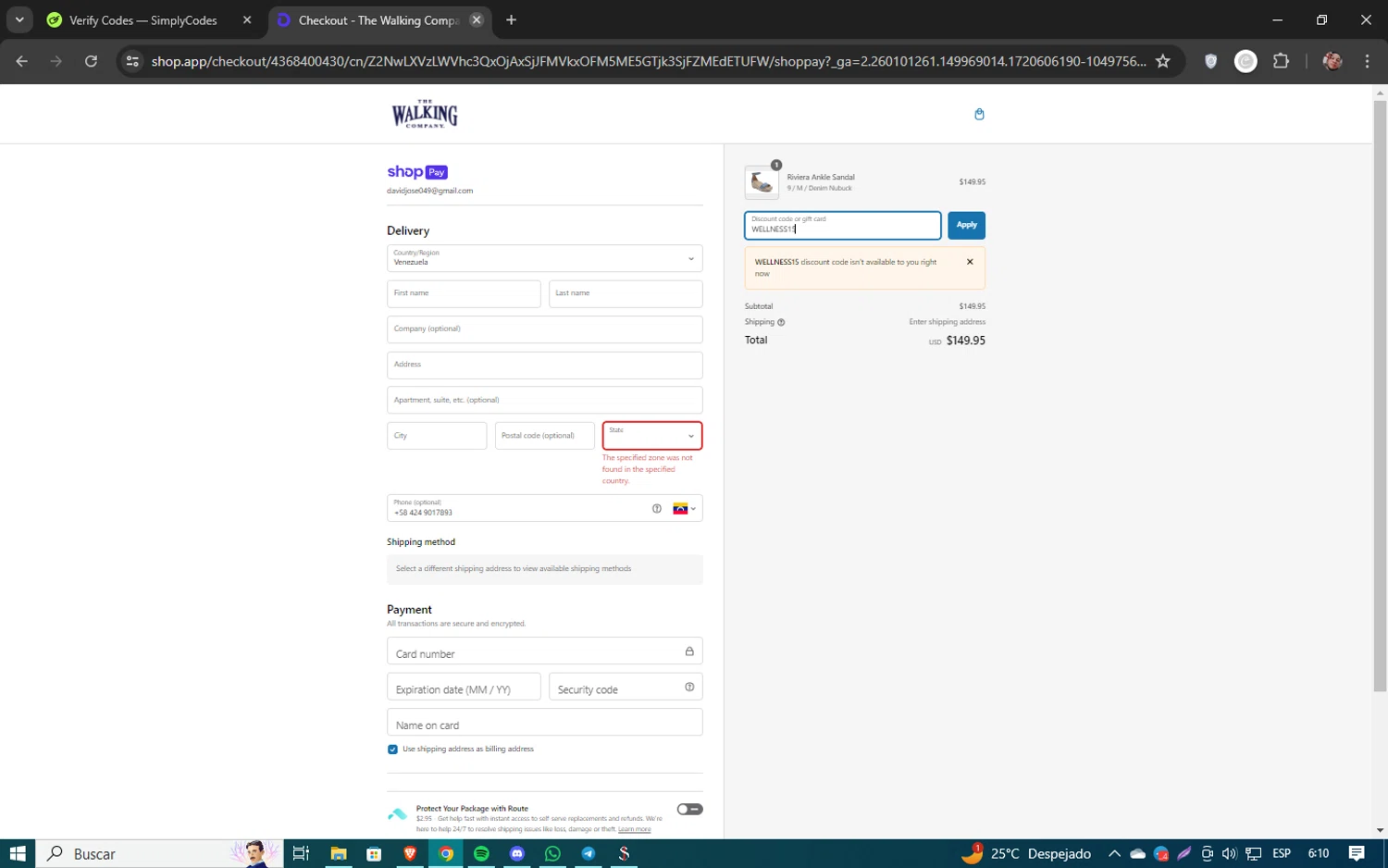
Task: Open the weather widget showing 25°C Despejado
Action: (1026, 853)
